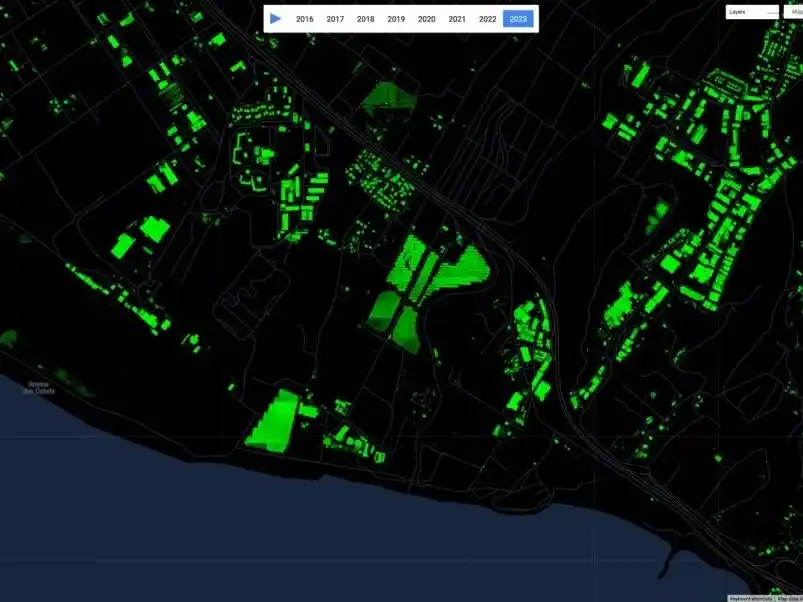This screenshot has height=602, width=803.
Task: Click the Layers panel title text
Action: 736,11
